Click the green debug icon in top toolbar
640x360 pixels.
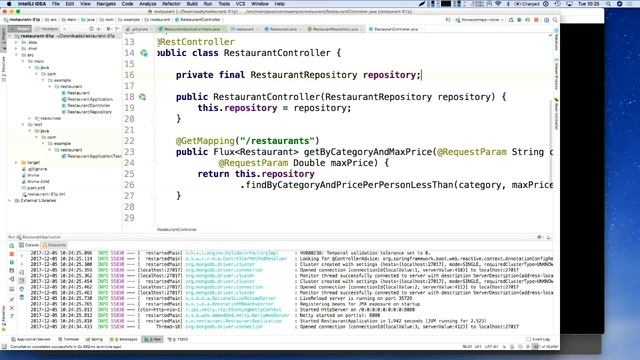tap(519, 20)
